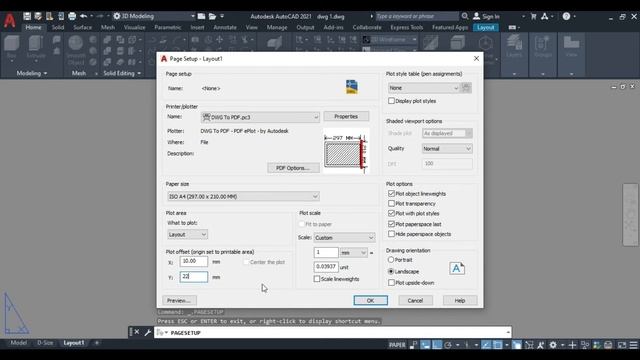Click the Help question mark icon
Image resolution: width=640 pixels, height=360 pixels.
point(566,16)
